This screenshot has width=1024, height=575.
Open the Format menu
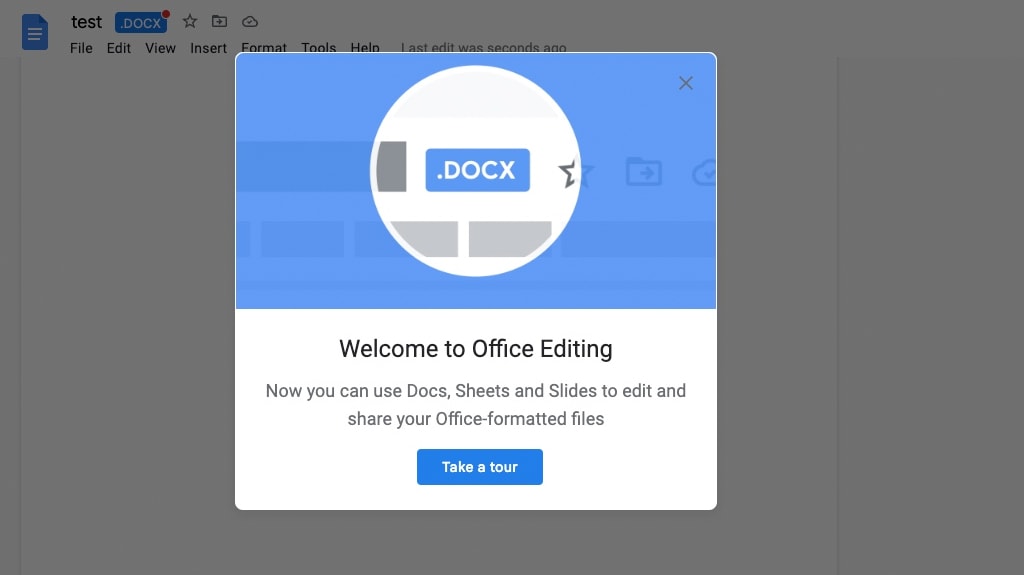(x=264, y=48)
